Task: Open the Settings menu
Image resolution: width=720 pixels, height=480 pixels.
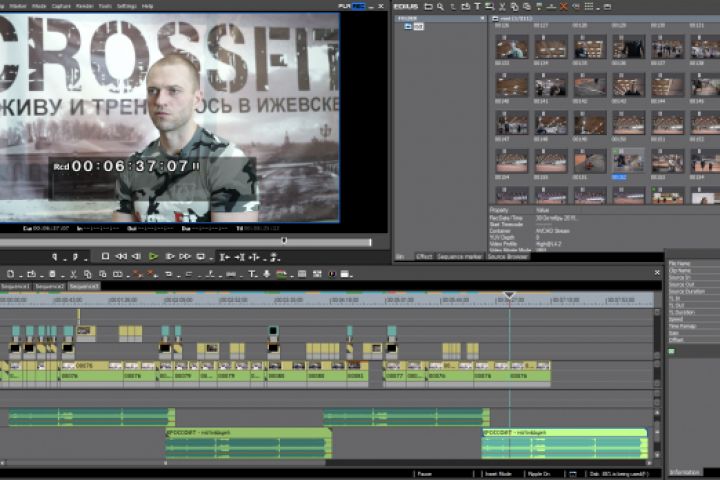Action: (x=127, y=6)
